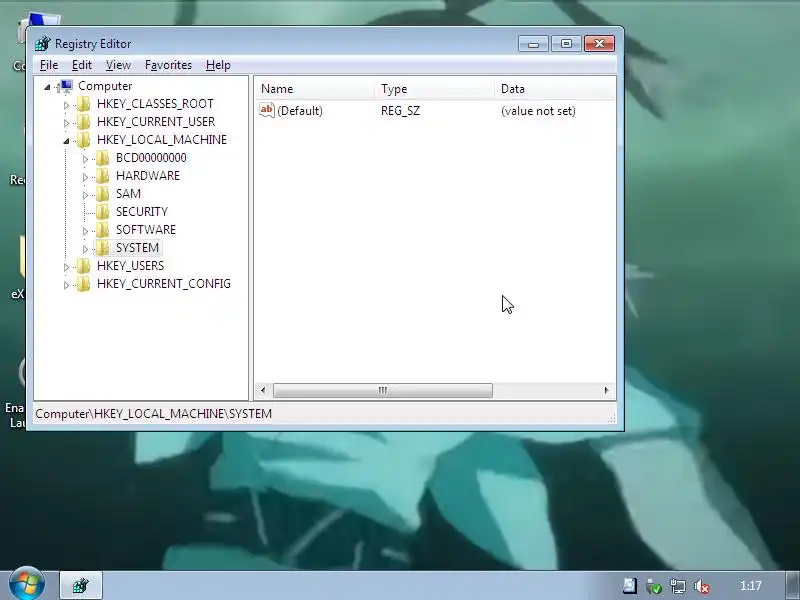Click HKEY_USERS folder icon
800x600 pixels.
click(x=83, y=266)
